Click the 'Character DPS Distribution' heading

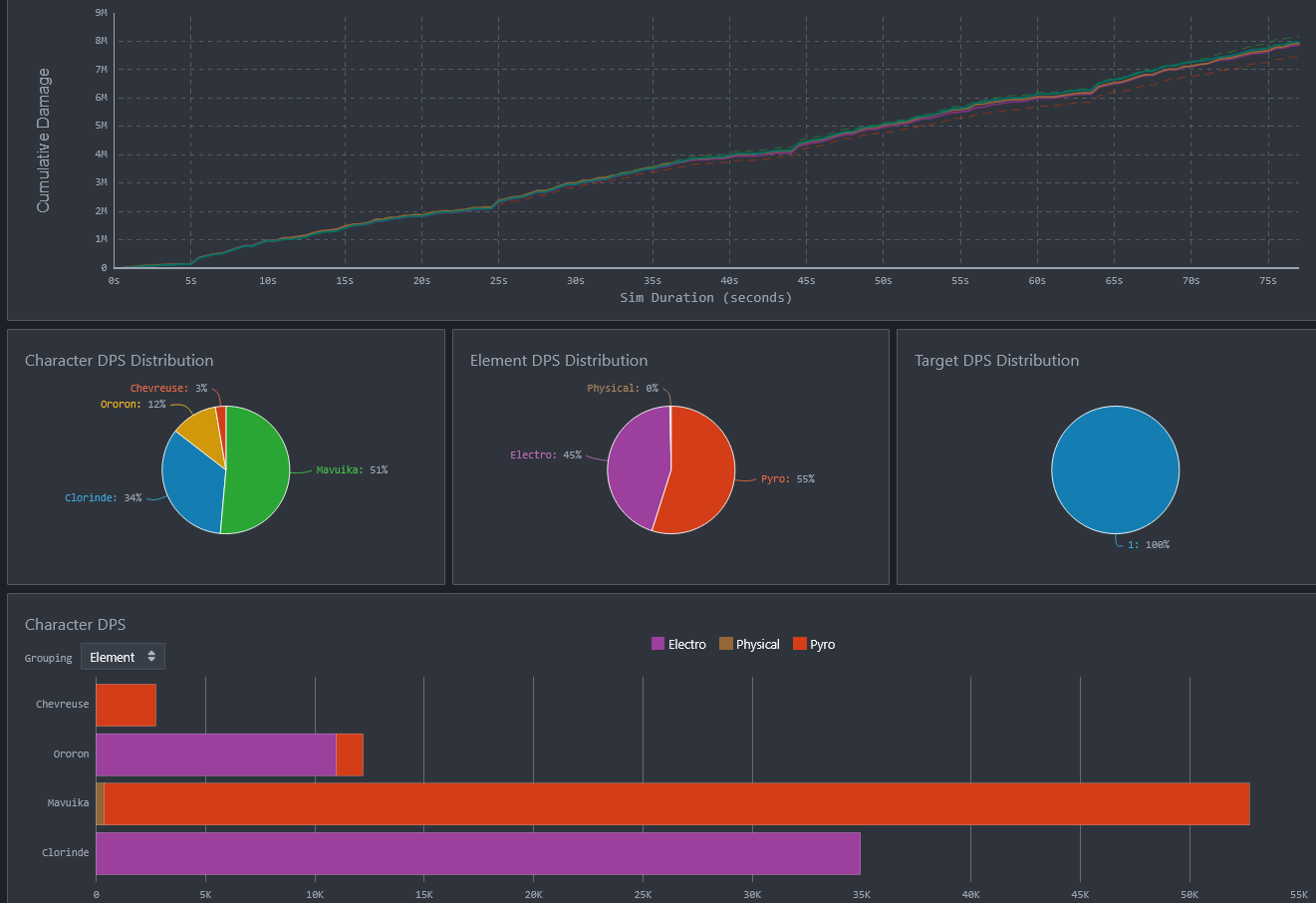coord(120,361)
